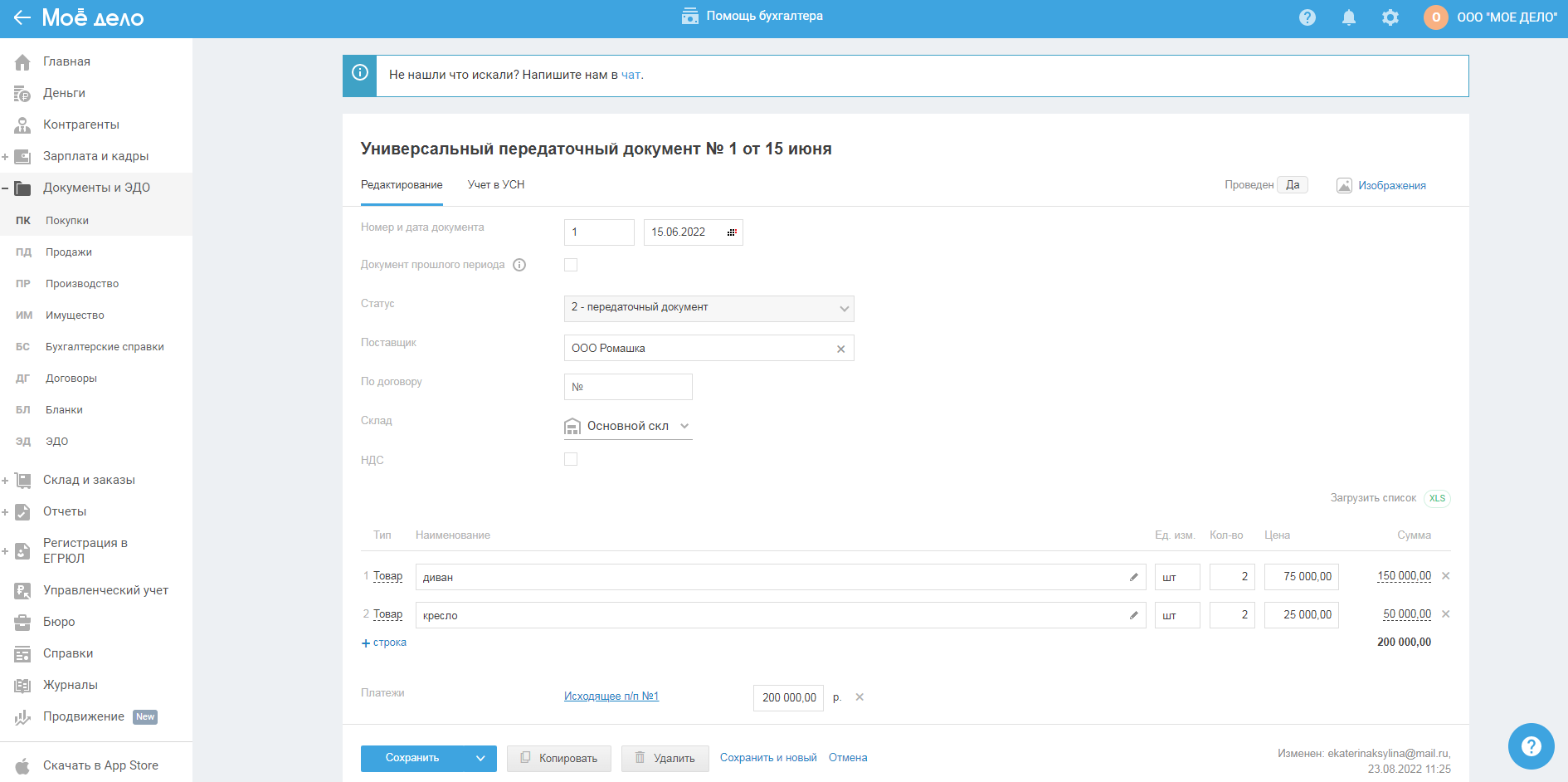The image size is (1568, 782).
Task: Open the Исходящее п/п №1 link
Action: [x=611, y=696]
